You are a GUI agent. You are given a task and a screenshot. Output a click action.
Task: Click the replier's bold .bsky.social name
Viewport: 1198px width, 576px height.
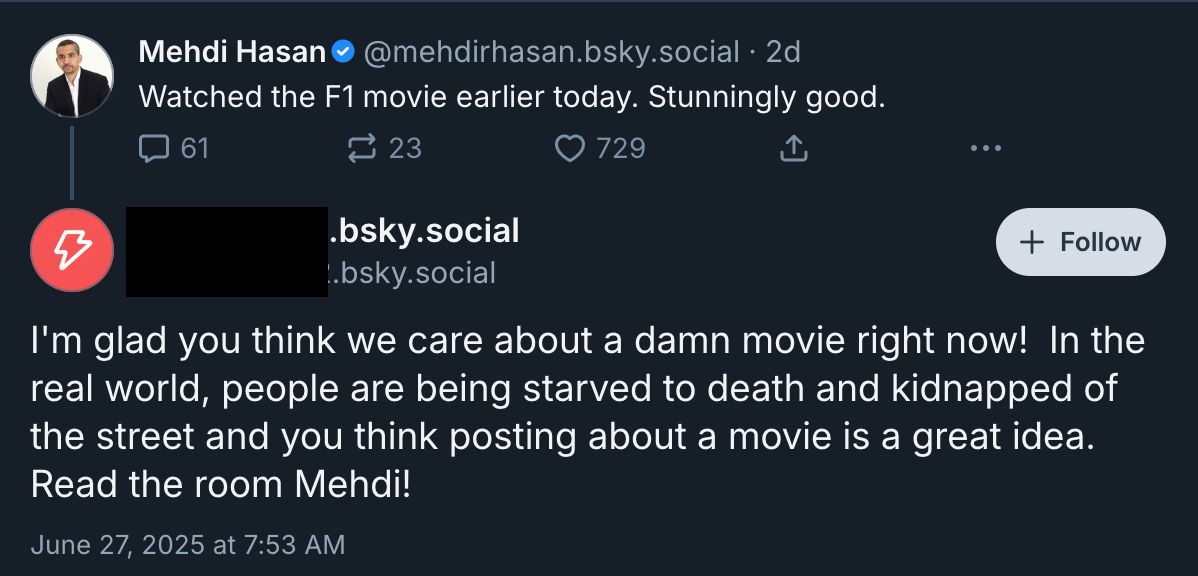point(424,231)
